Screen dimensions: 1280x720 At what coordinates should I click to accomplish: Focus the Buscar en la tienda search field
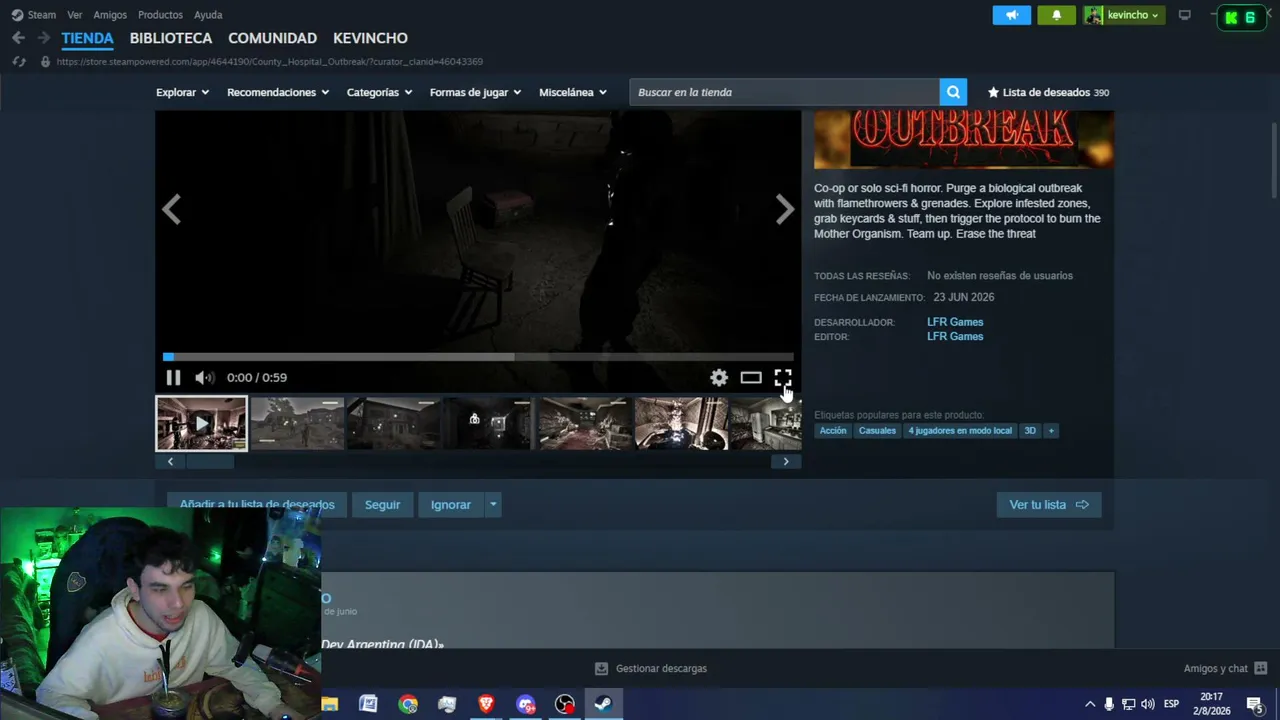point(785,92)
